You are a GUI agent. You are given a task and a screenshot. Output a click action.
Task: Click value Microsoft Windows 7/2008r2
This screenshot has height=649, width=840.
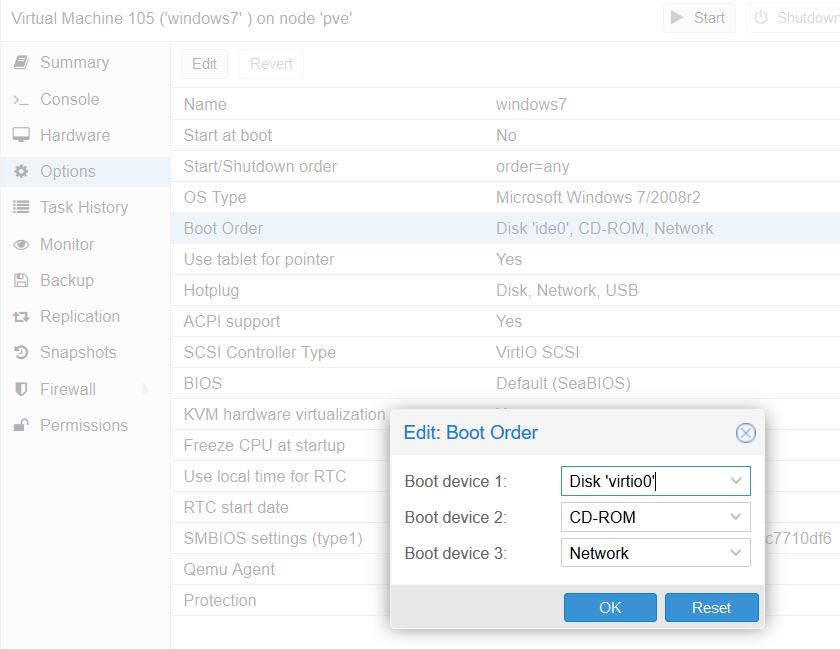pyautogui.click(x=598, y=197)
